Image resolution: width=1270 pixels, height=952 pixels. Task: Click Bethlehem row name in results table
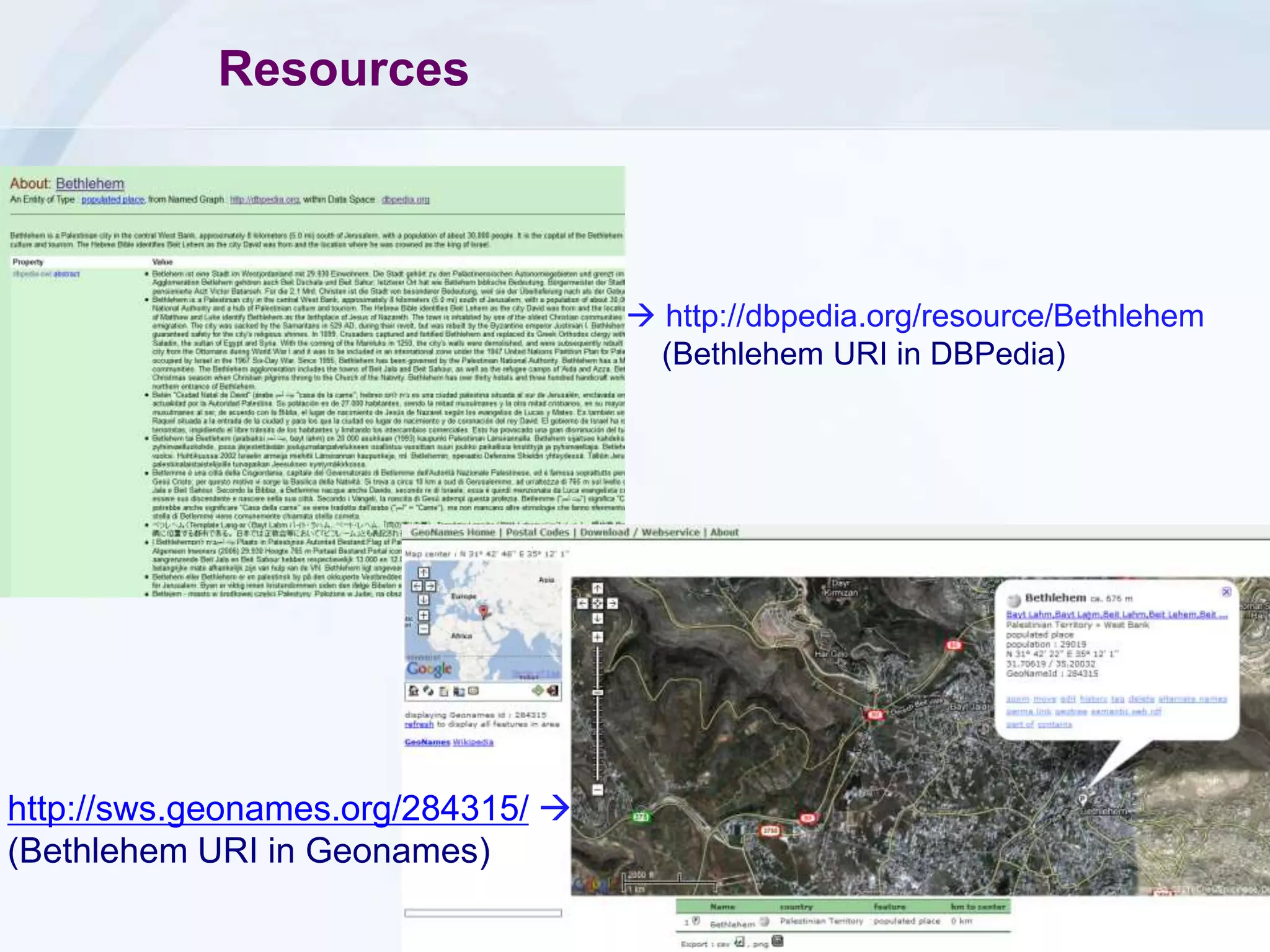point(732,923)
